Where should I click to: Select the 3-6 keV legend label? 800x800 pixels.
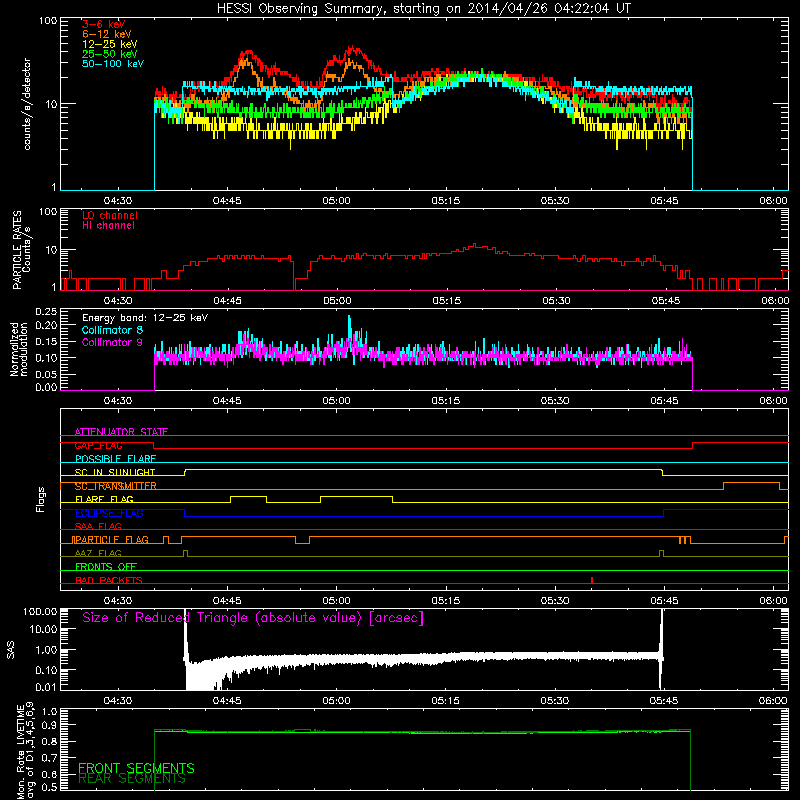pos(104,24)
